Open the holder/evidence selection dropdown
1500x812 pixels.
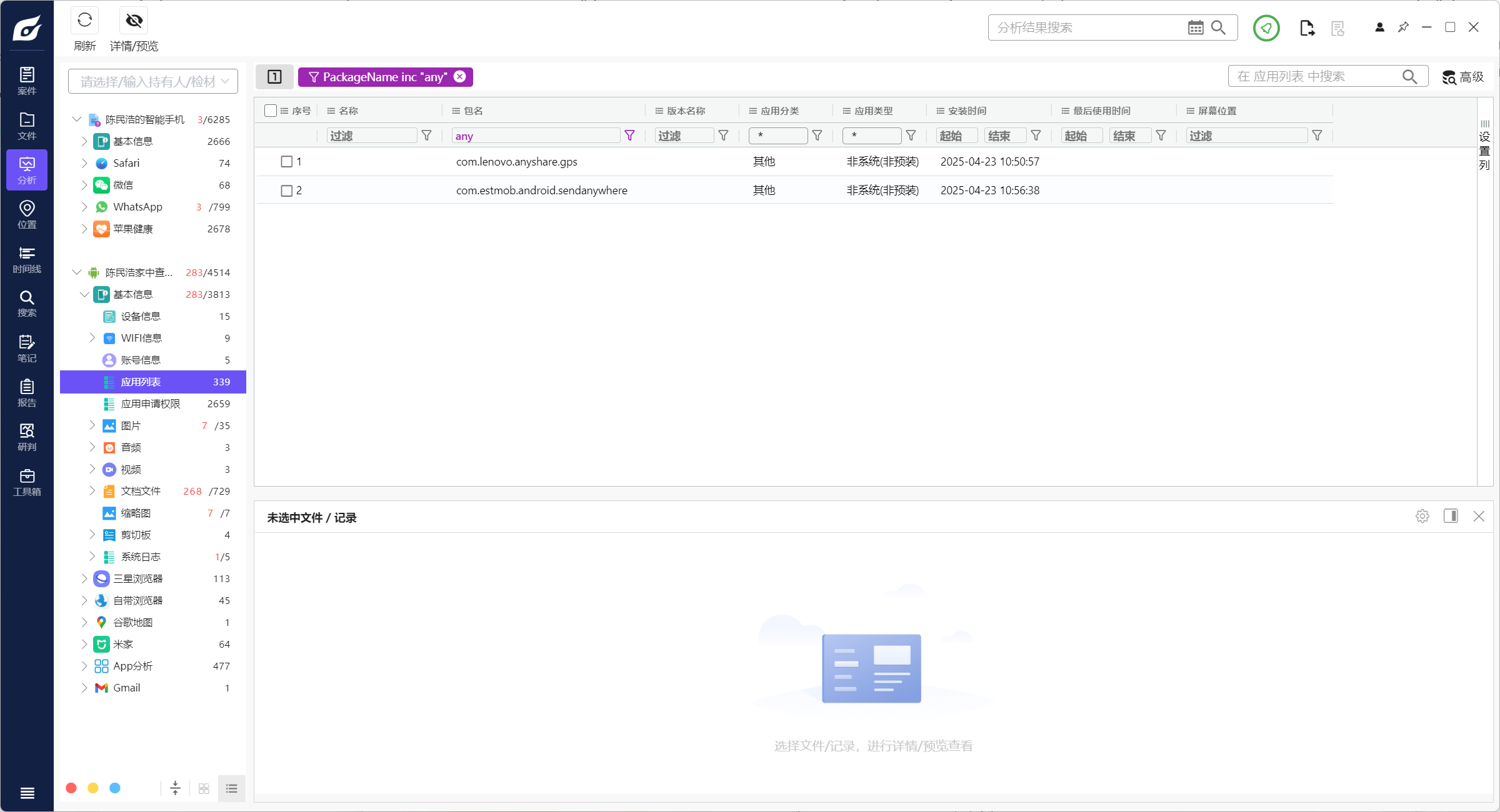click(153, 81)
